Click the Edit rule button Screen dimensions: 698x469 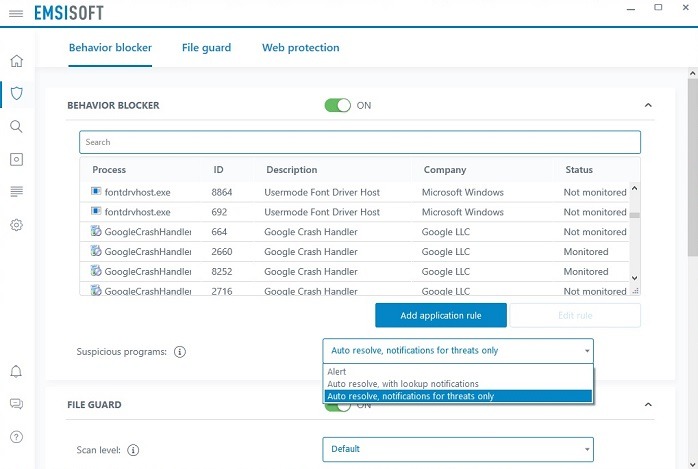tap(575, 315)
